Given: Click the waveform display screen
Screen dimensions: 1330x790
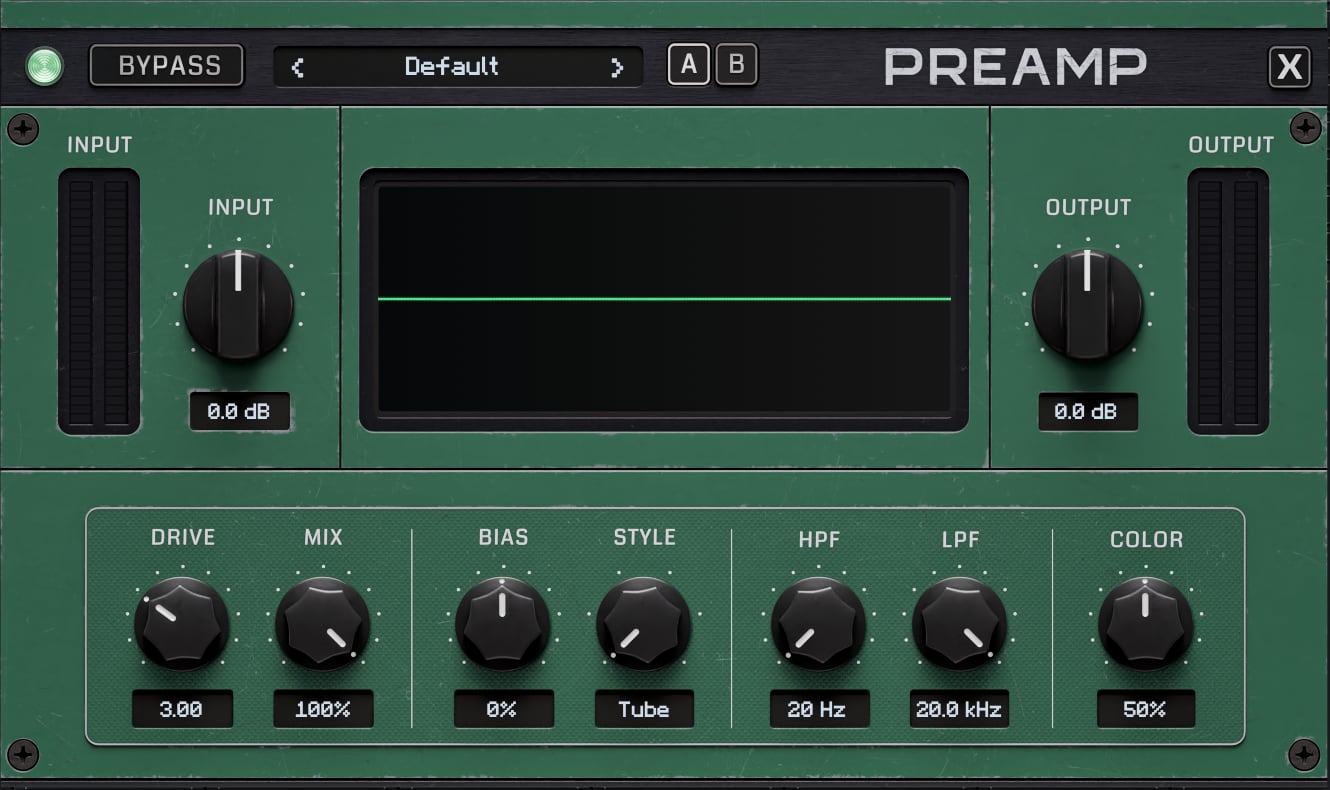Looking at the screenshot, I should [664, 299].
